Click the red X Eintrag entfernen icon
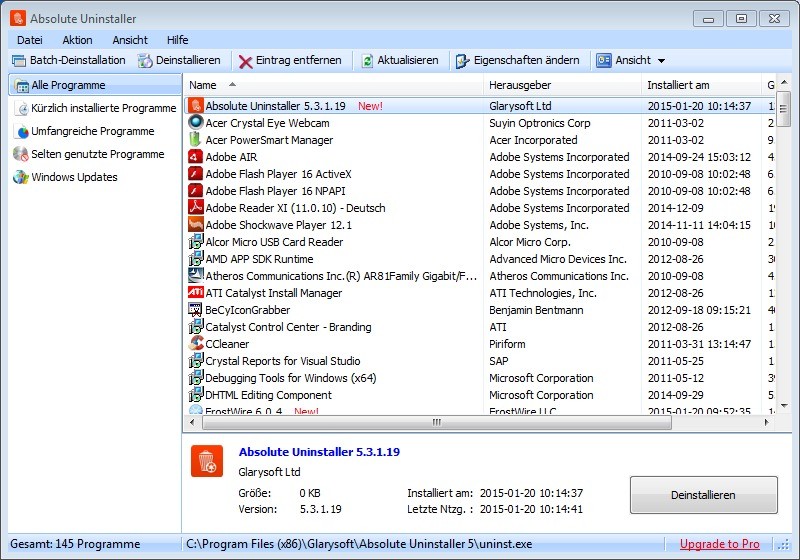 click(x=245, y=61)
